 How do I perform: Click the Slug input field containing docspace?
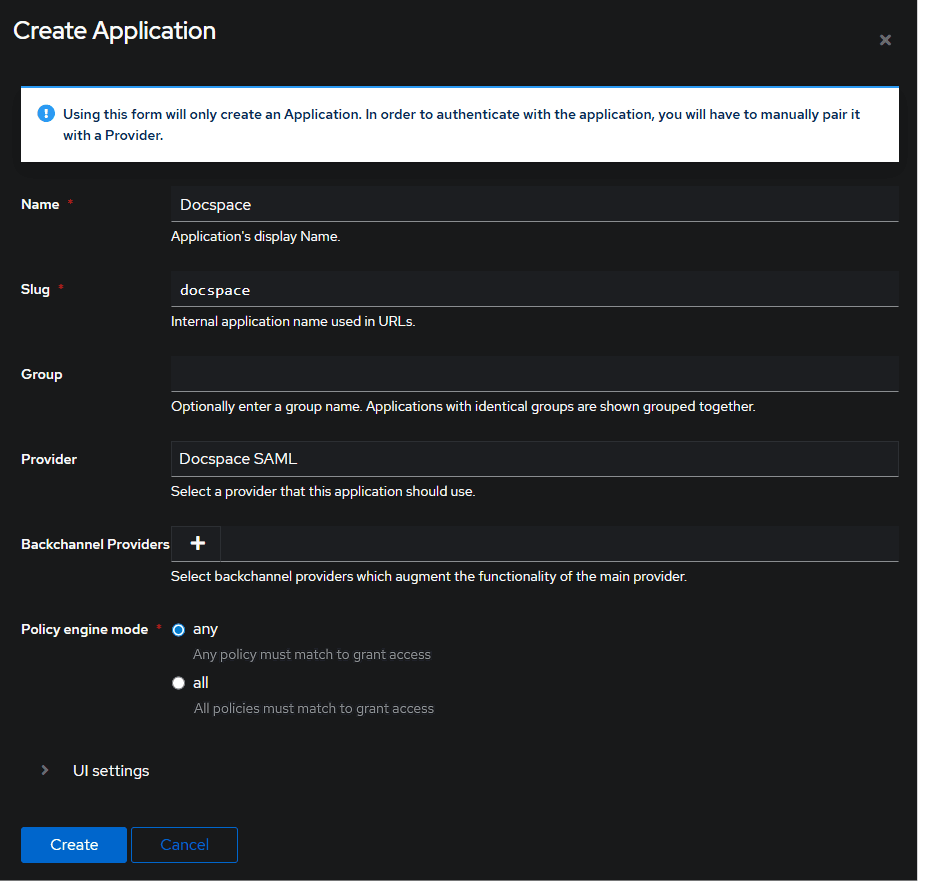click(534, 289)
